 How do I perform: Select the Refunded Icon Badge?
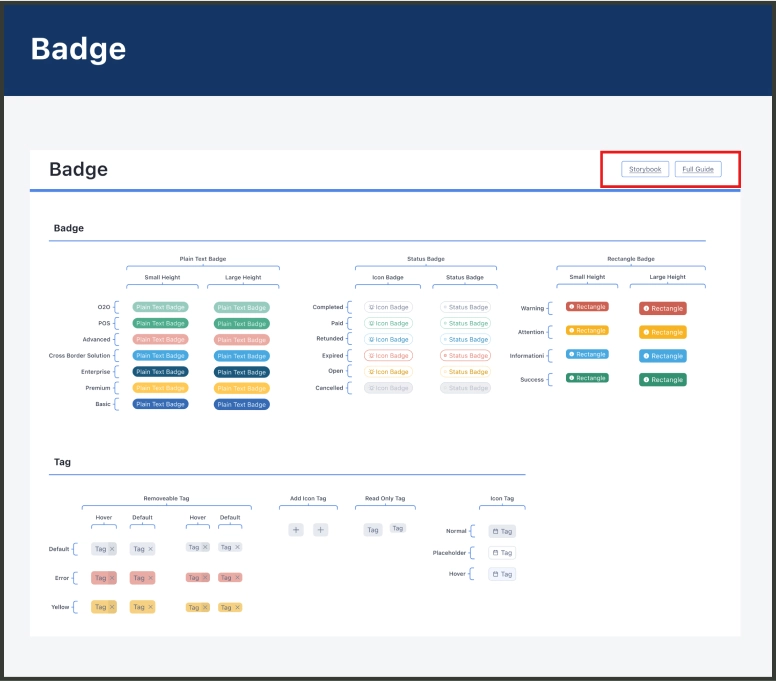pos(388,340)
